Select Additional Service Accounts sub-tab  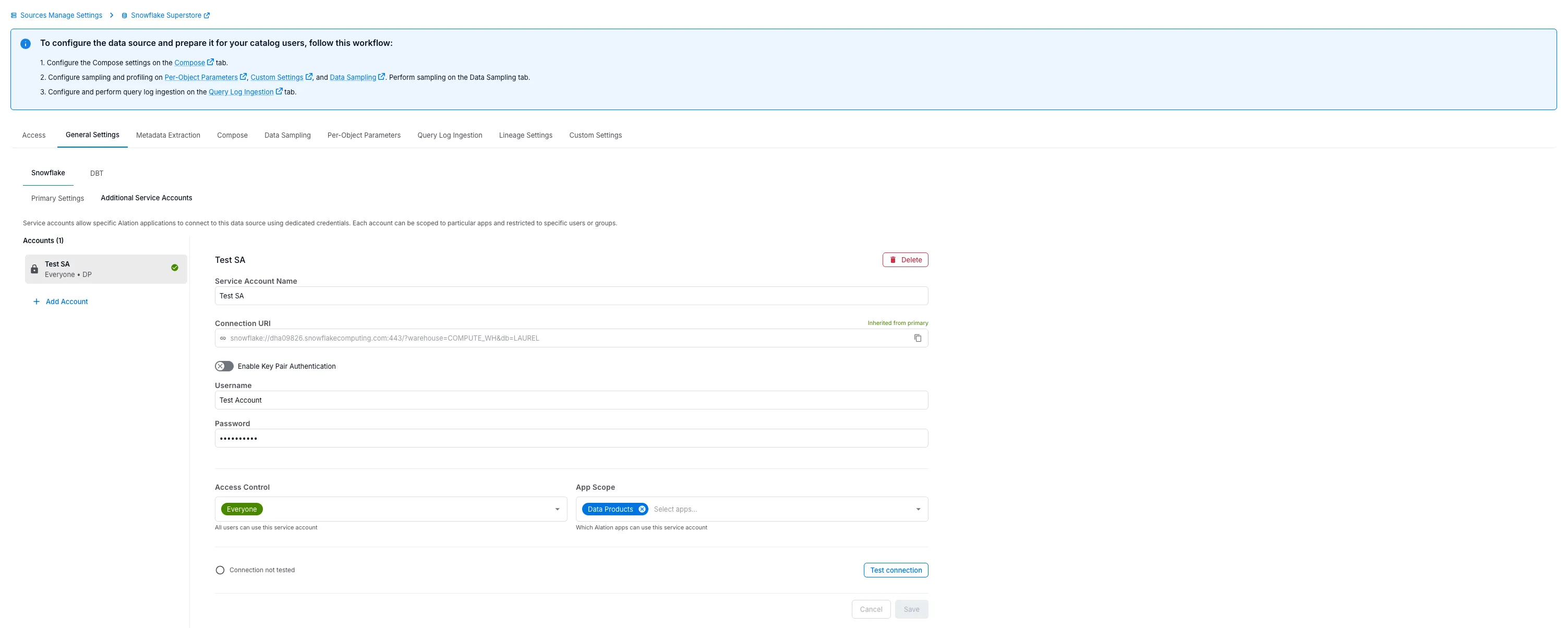pyautogui.click(x=147, y=198)
